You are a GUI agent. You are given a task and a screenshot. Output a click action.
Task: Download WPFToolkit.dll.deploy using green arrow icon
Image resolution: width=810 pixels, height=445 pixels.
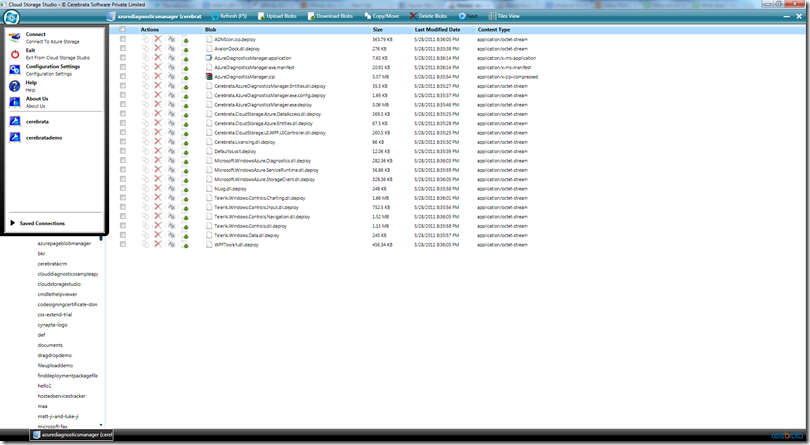coord(185,245)
